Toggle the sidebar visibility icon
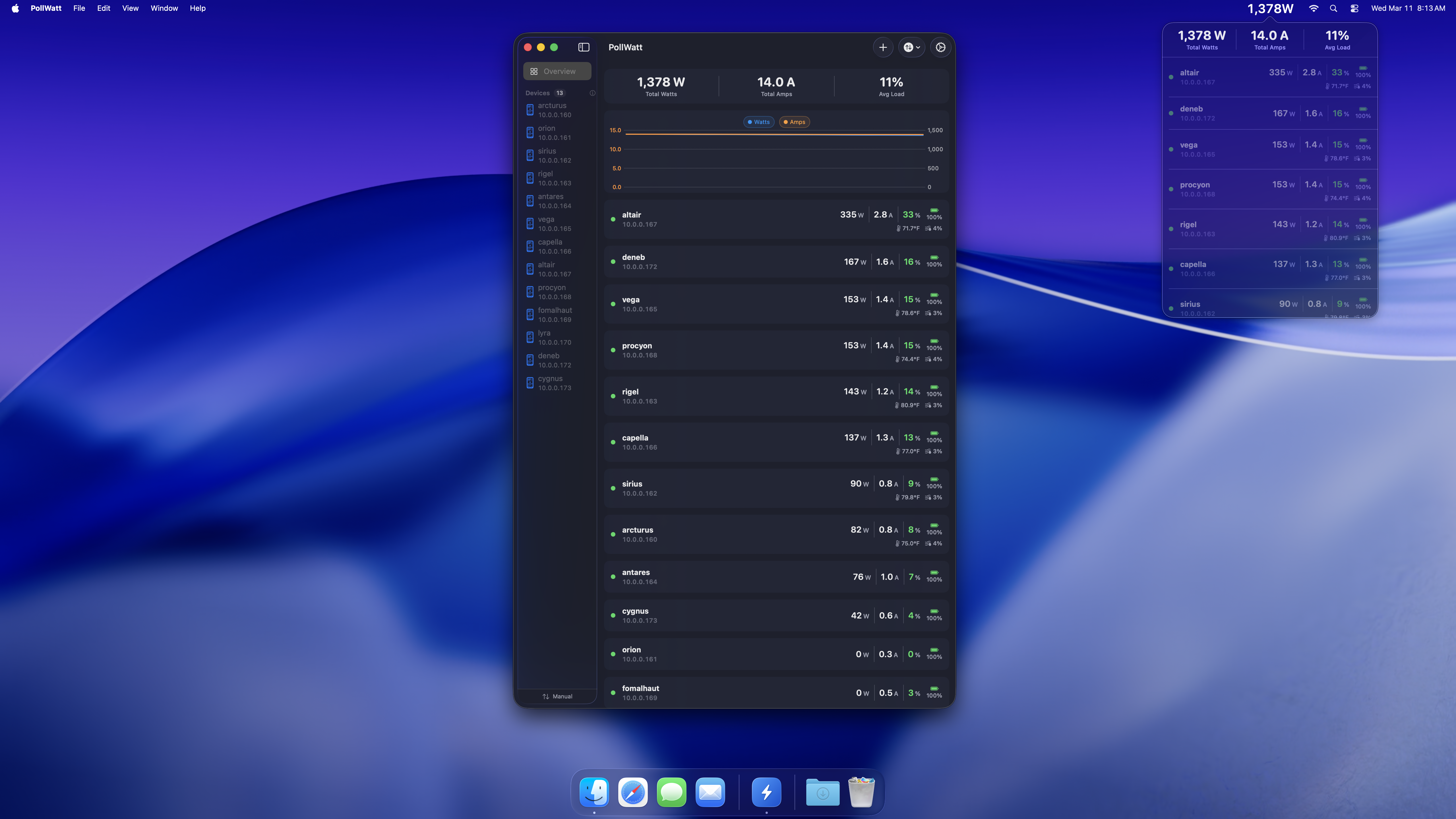 click(583, 47)
